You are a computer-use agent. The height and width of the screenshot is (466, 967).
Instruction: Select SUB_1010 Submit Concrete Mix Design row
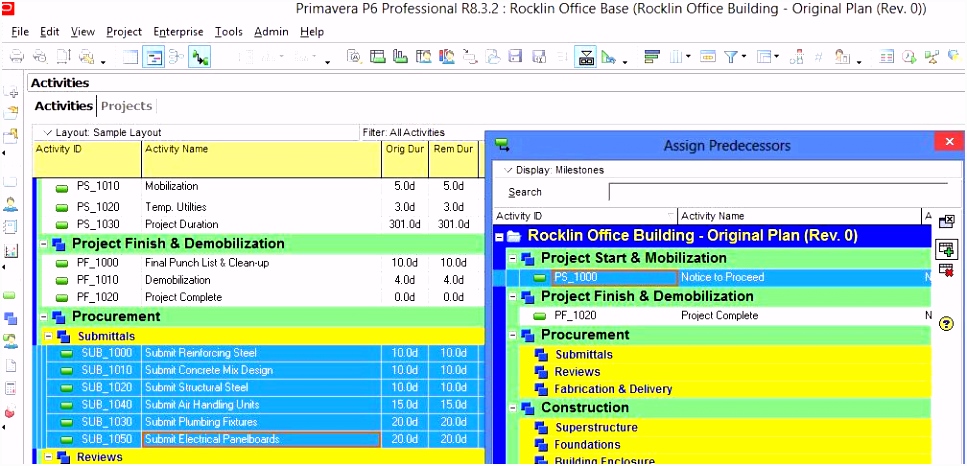258,370
